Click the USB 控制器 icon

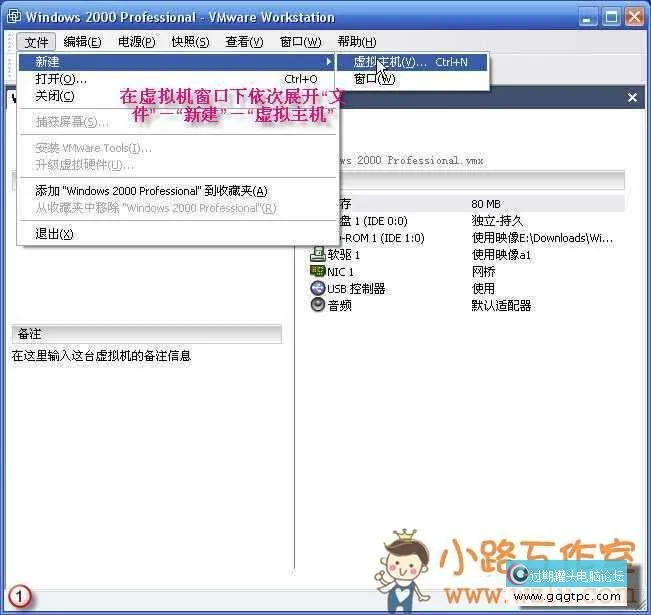[318, 288]
